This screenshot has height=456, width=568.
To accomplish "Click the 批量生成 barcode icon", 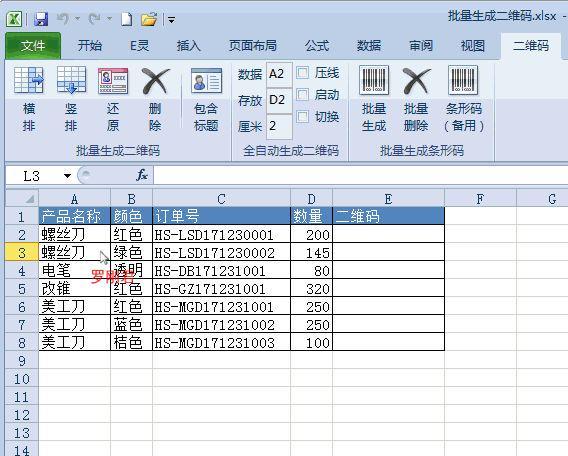I will point(374,80).
